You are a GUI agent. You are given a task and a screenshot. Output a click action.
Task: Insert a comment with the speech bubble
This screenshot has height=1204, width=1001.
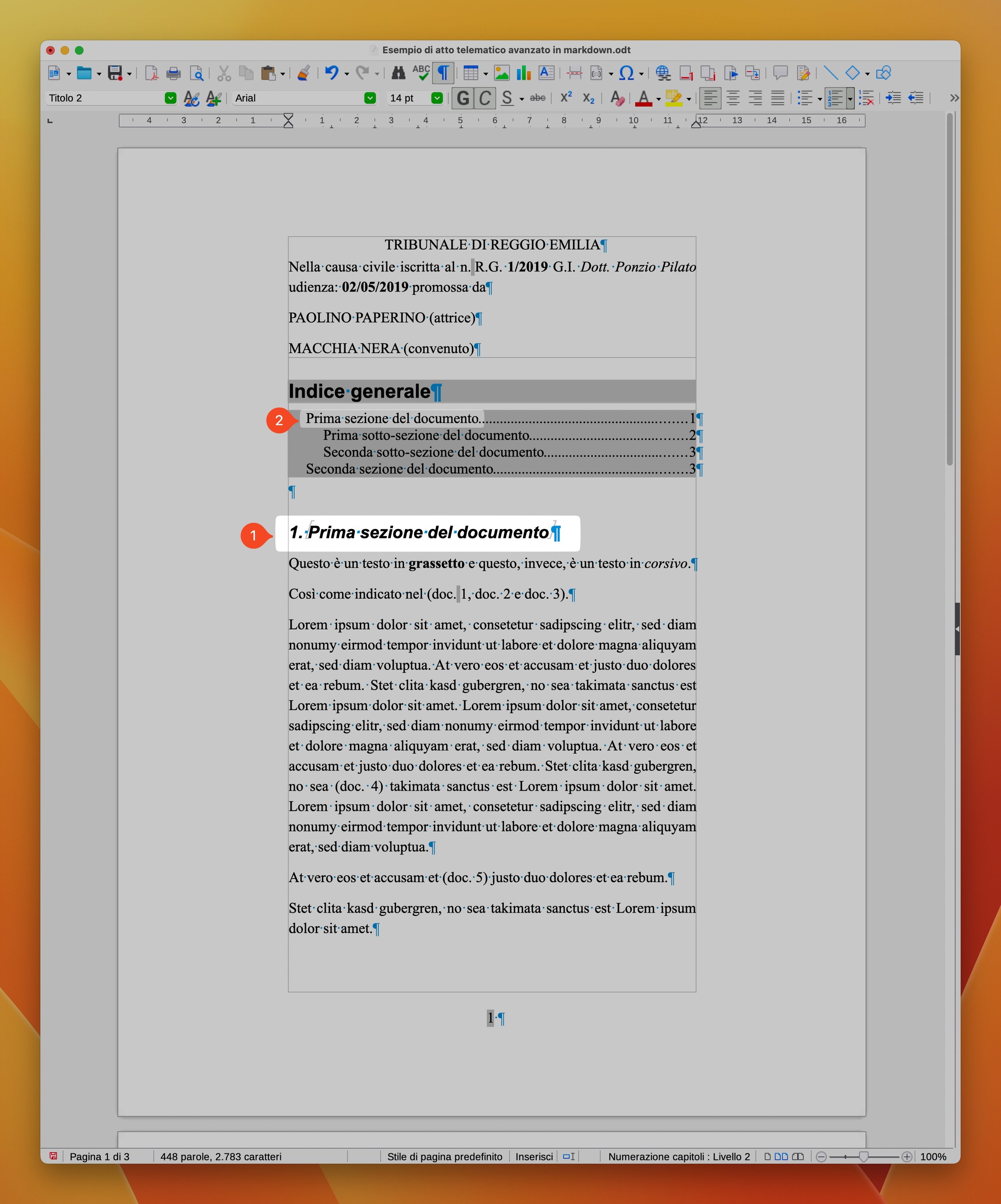pos(780,73)
